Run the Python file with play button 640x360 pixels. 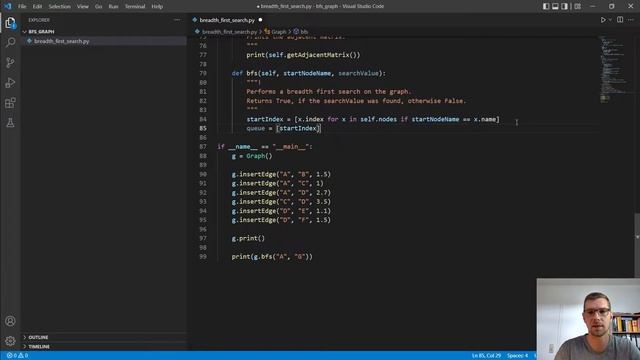pyautogui.click(x=603, y=20)
